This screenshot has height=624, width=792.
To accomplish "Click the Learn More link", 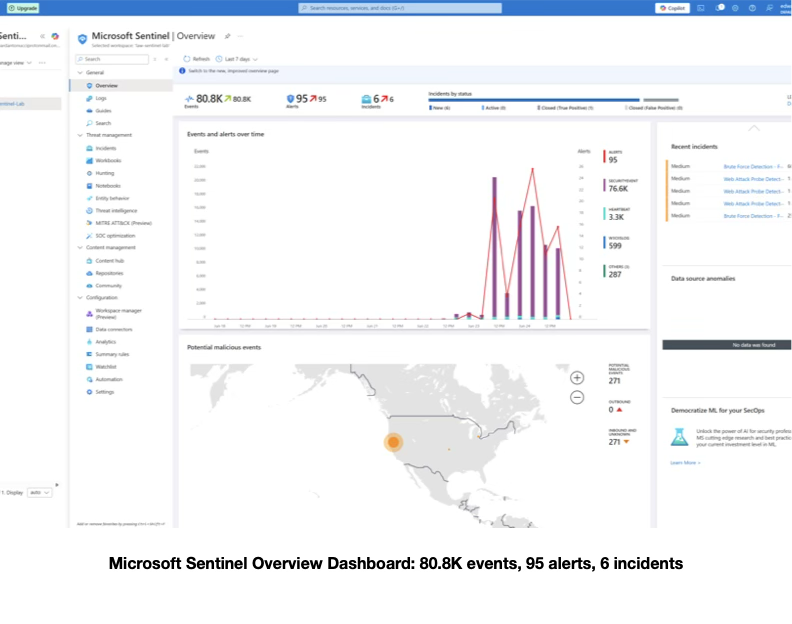I will tap(685, 463).
